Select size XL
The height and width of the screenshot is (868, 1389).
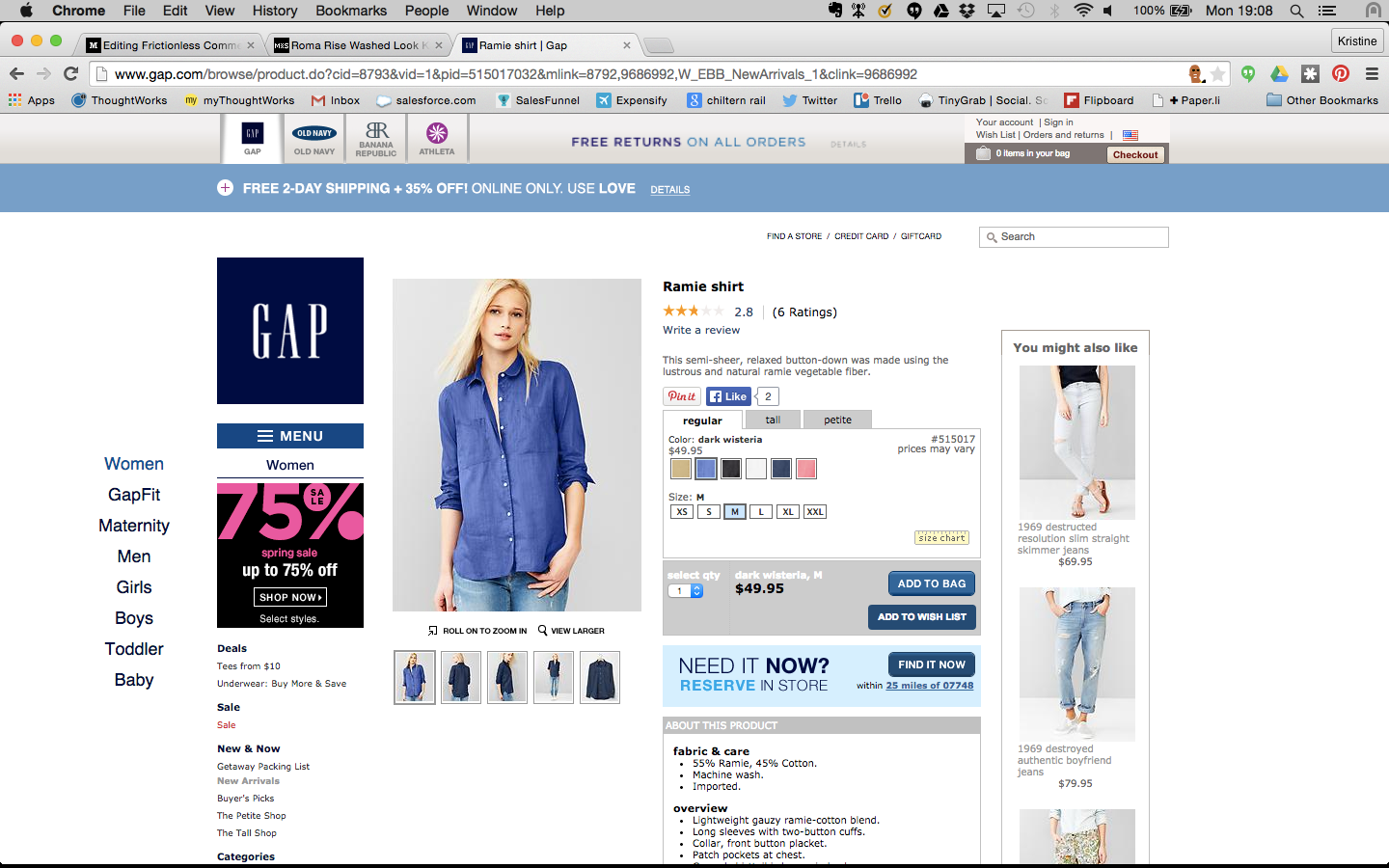coord(788,512)
